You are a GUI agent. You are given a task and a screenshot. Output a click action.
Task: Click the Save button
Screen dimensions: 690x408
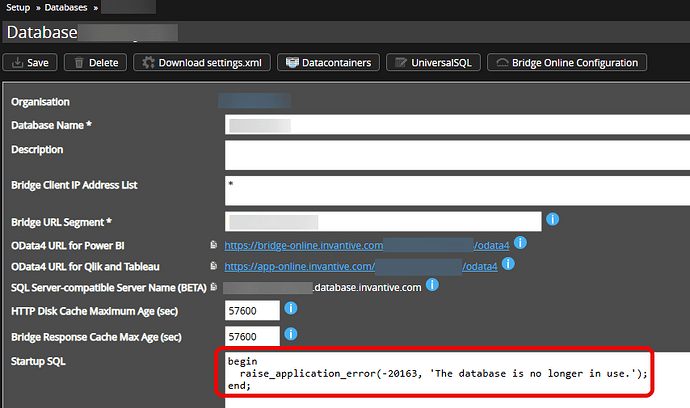32,63
